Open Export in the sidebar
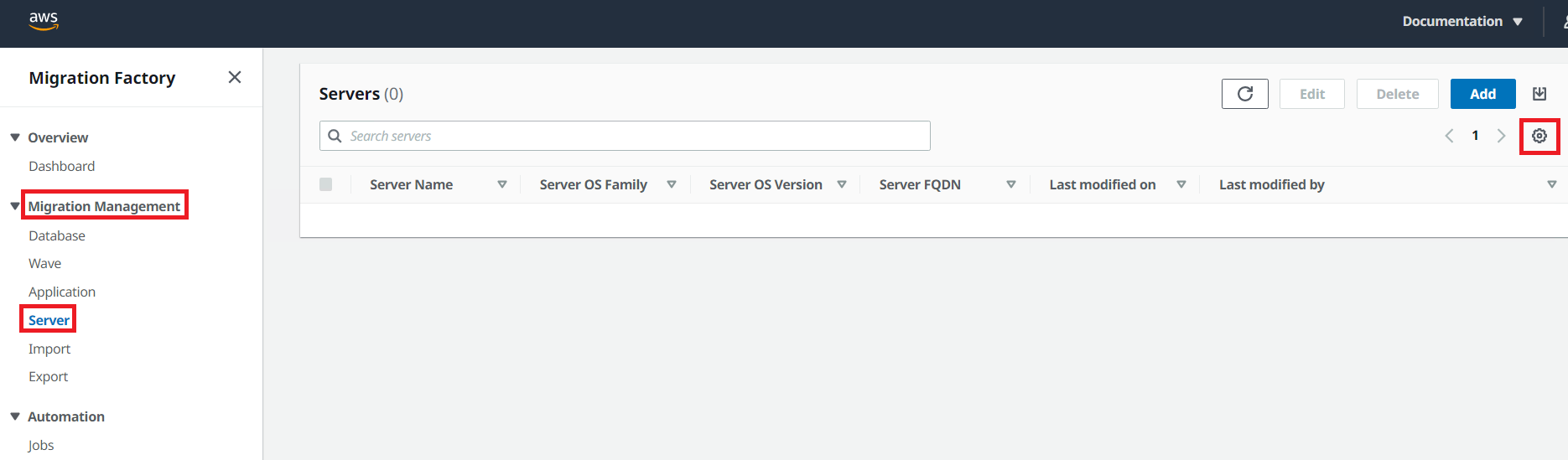Image resolution: width=1568 pixels, height=460 pixels. pyautogui.click(x=49, y=376)
